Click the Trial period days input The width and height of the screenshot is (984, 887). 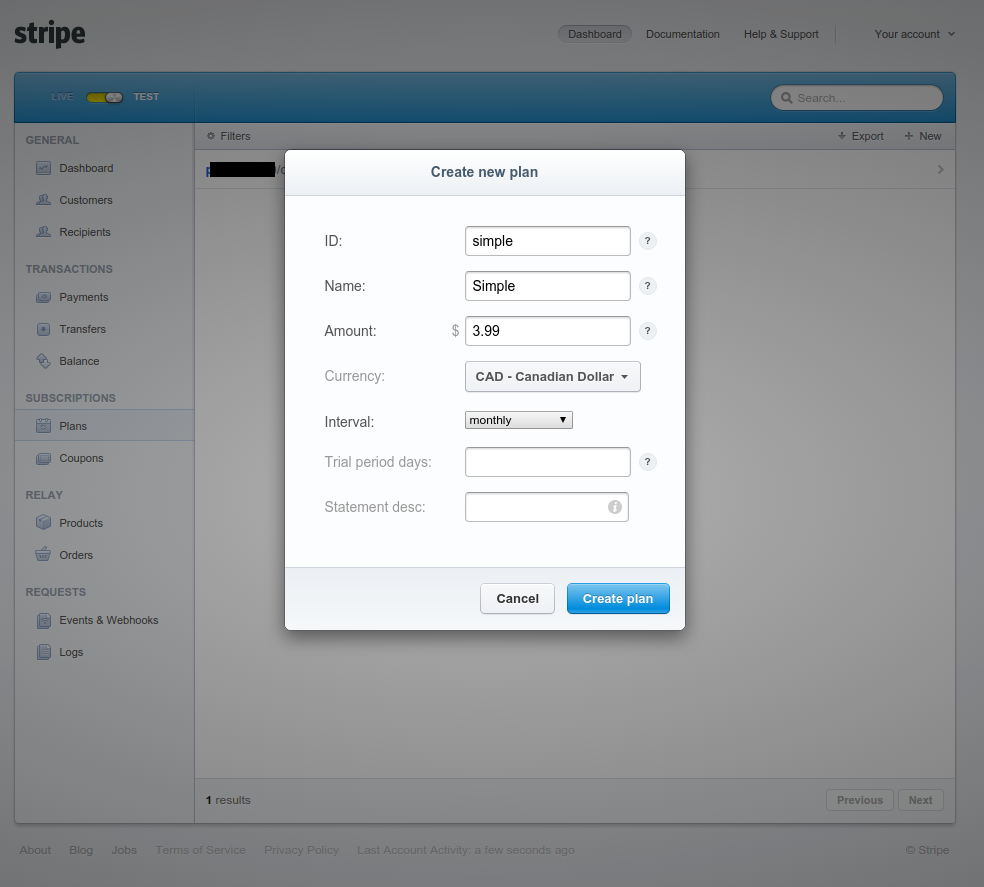point(547,462)
